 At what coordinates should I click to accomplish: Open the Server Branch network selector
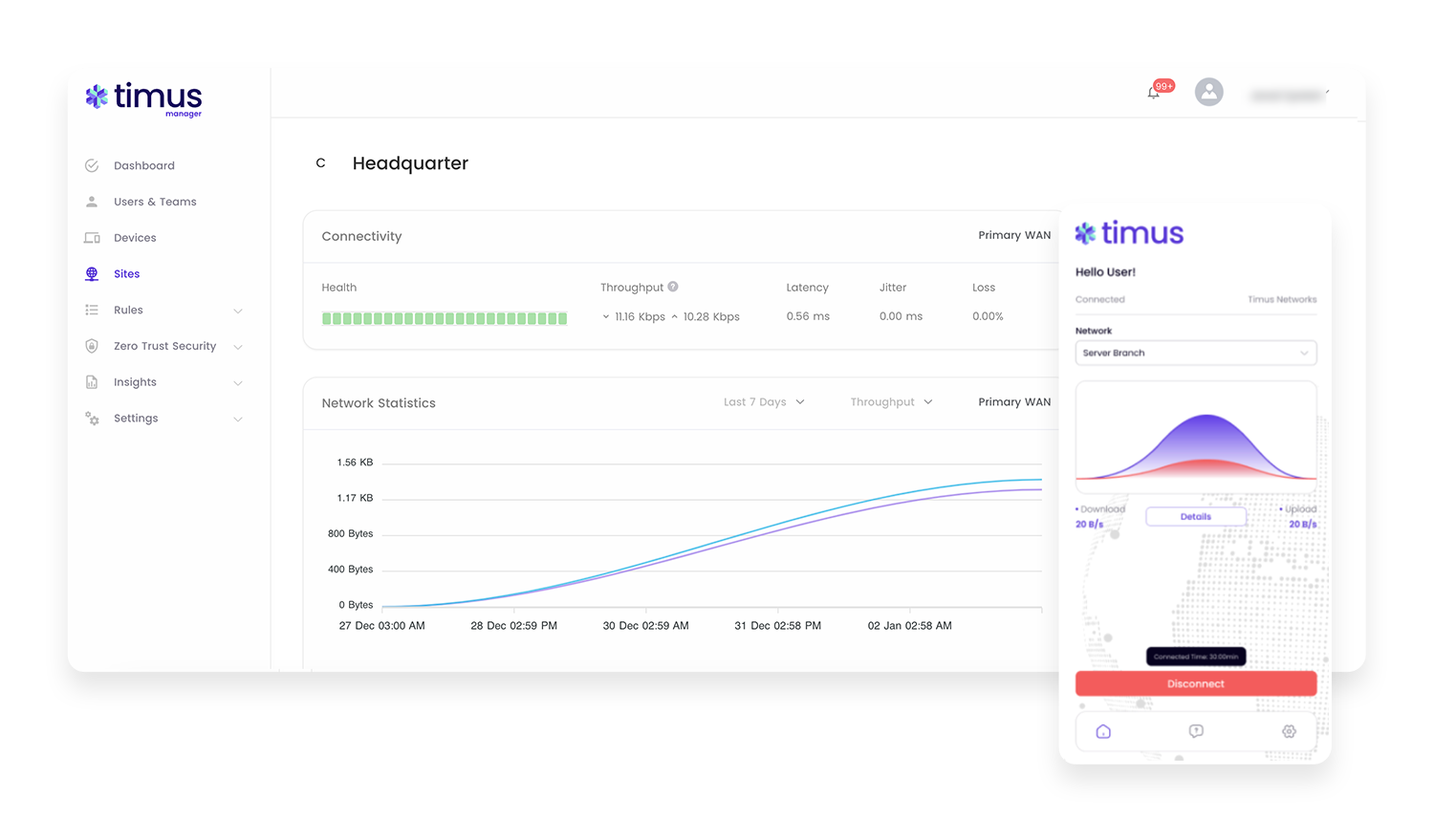point(1196,353)
